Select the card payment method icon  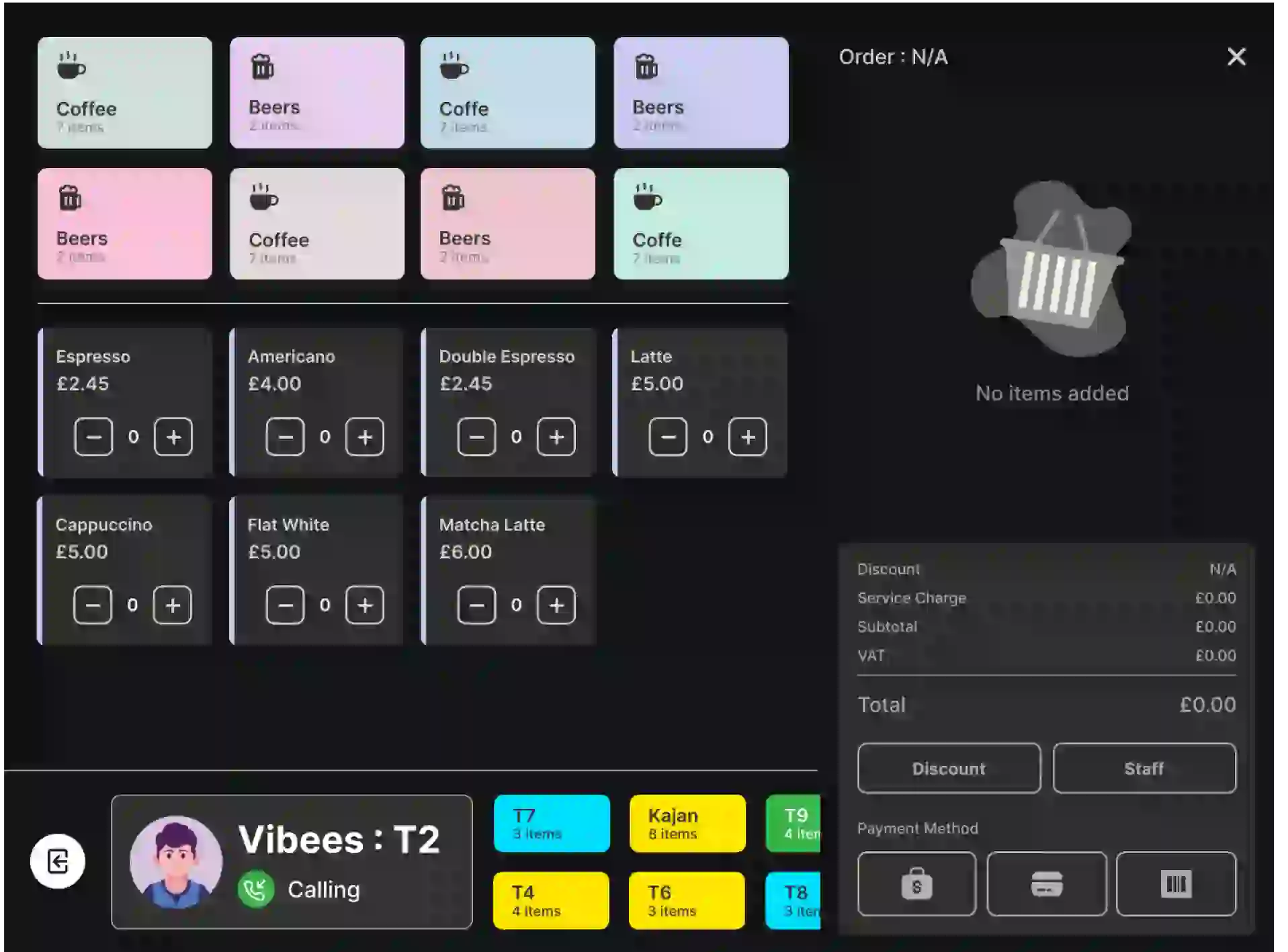[x=1046, y=884]
